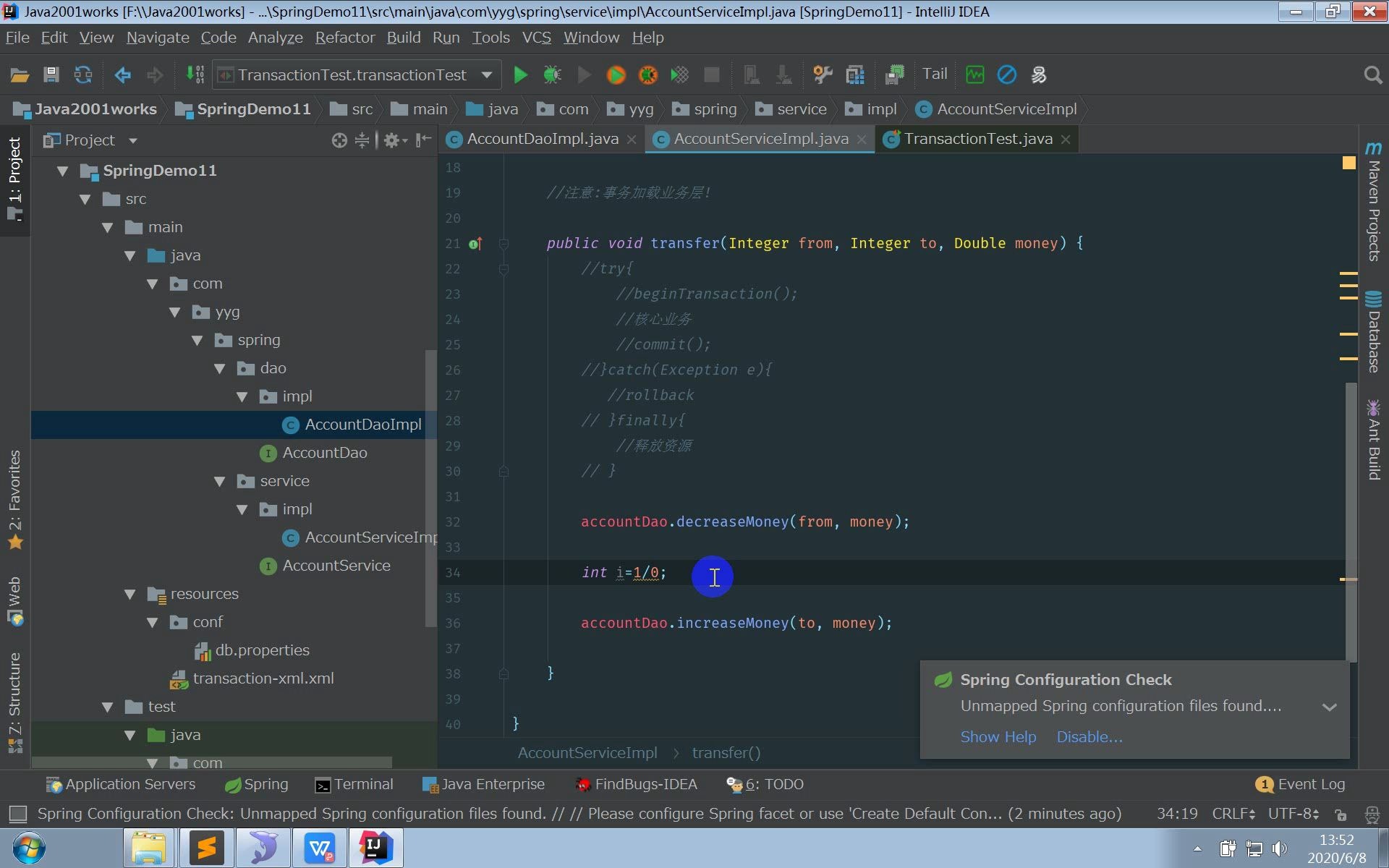This screenshot has width=1389, height=868.
Task: Expand the Spring Configuration Check notification chevron
Action: click(x=1329, y=707)
